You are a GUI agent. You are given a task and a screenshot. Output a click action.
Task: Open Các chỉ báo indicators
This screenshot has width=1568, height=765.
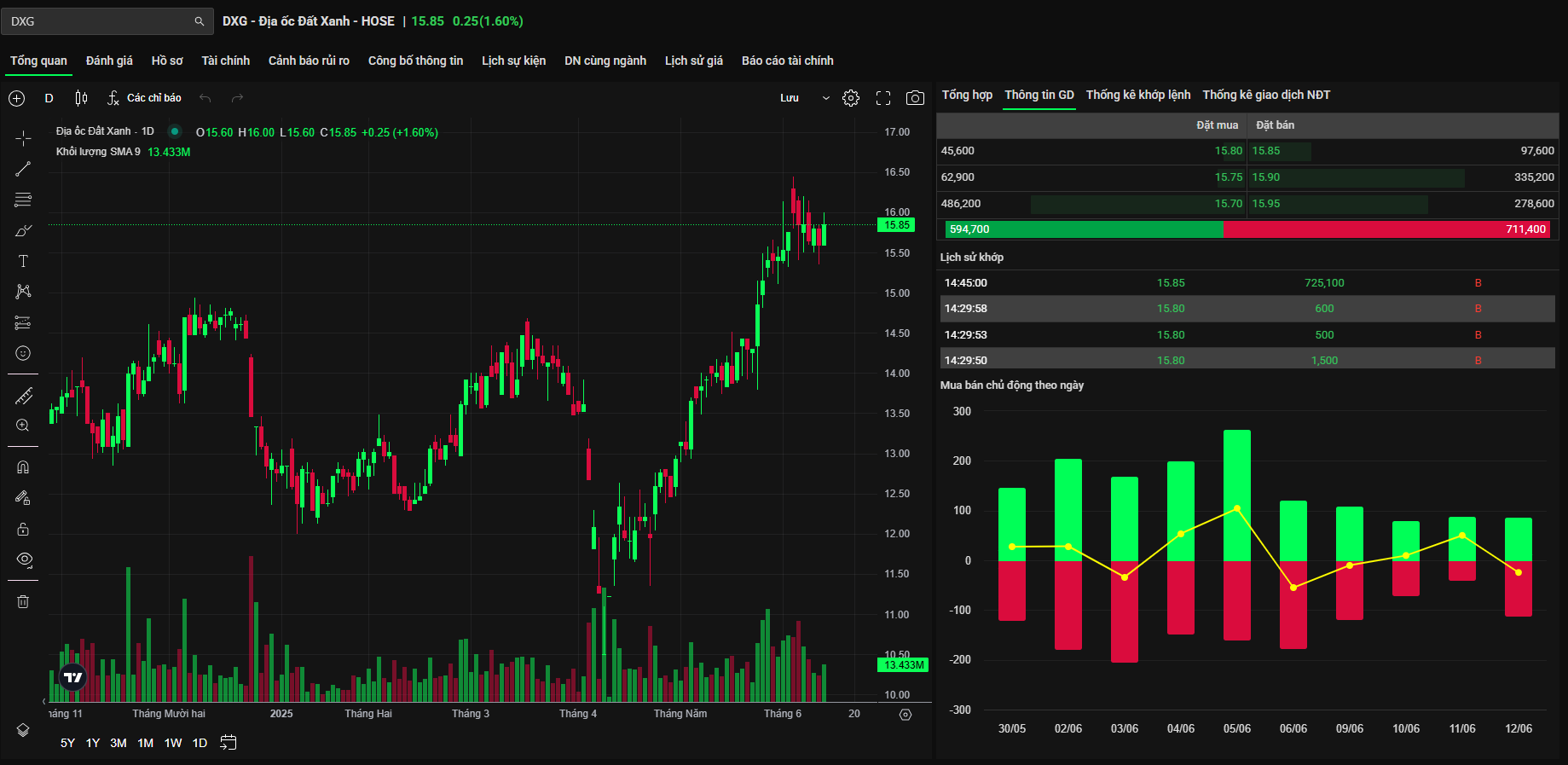click(144, 98)
